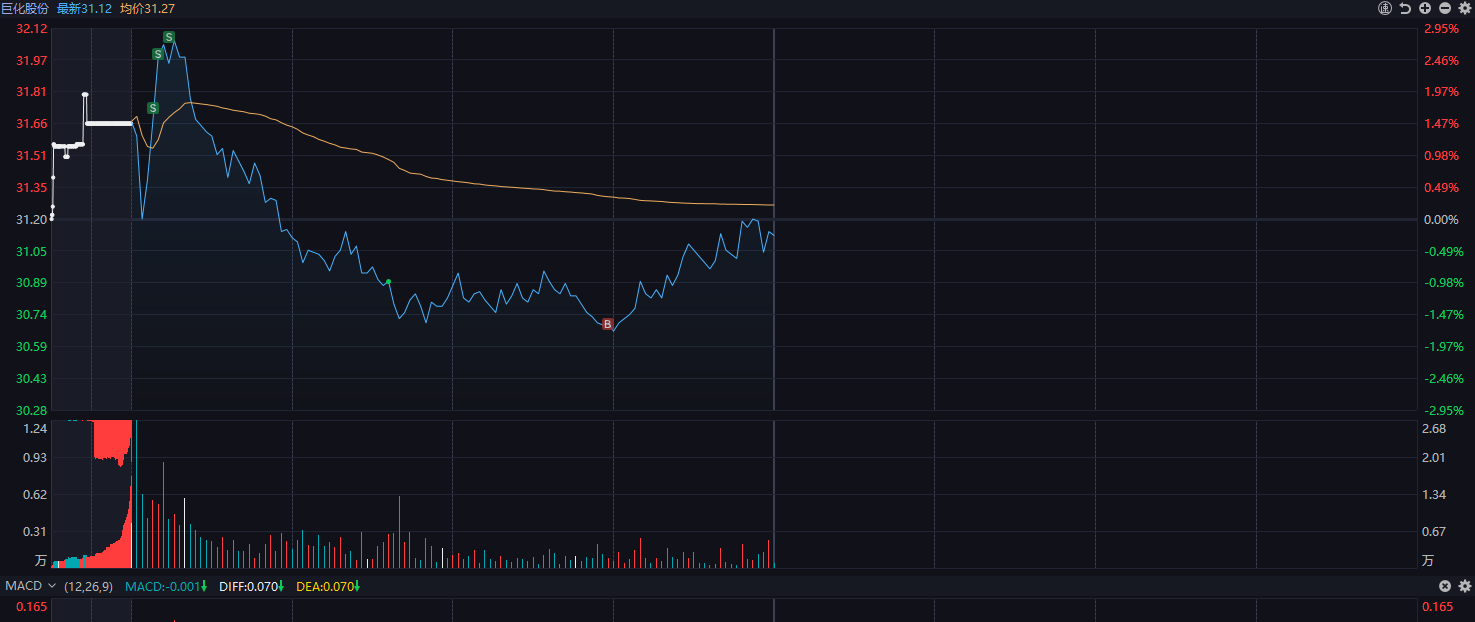Viewport: 1475px width, 622px height.
Task: Click the 万 unit label at volume left
Action: 41,559
